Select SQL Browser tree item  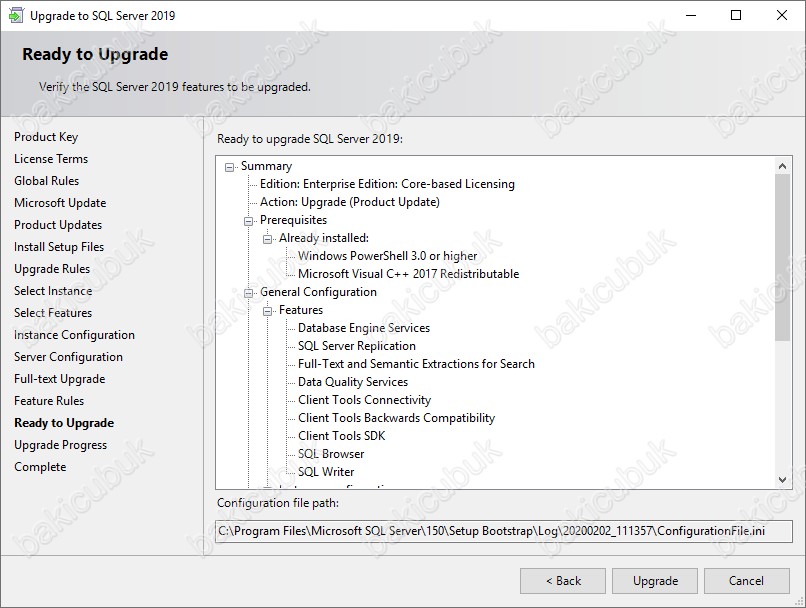pos(331,454)
